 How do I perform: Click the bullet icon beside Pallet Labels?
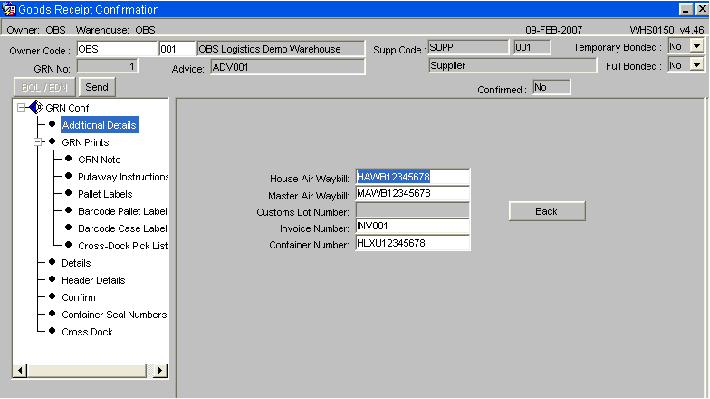click(x=69, y=193)
